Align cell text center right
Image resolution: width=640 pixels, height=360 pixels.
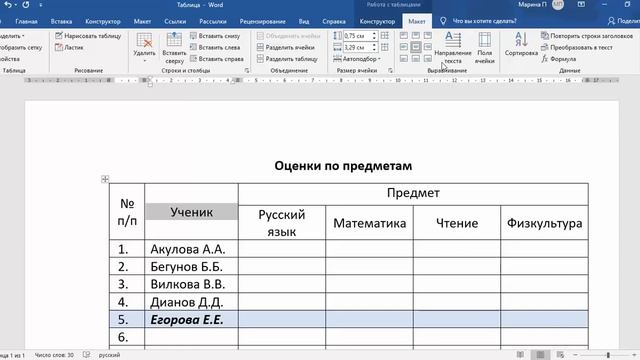tap(427, 47)
